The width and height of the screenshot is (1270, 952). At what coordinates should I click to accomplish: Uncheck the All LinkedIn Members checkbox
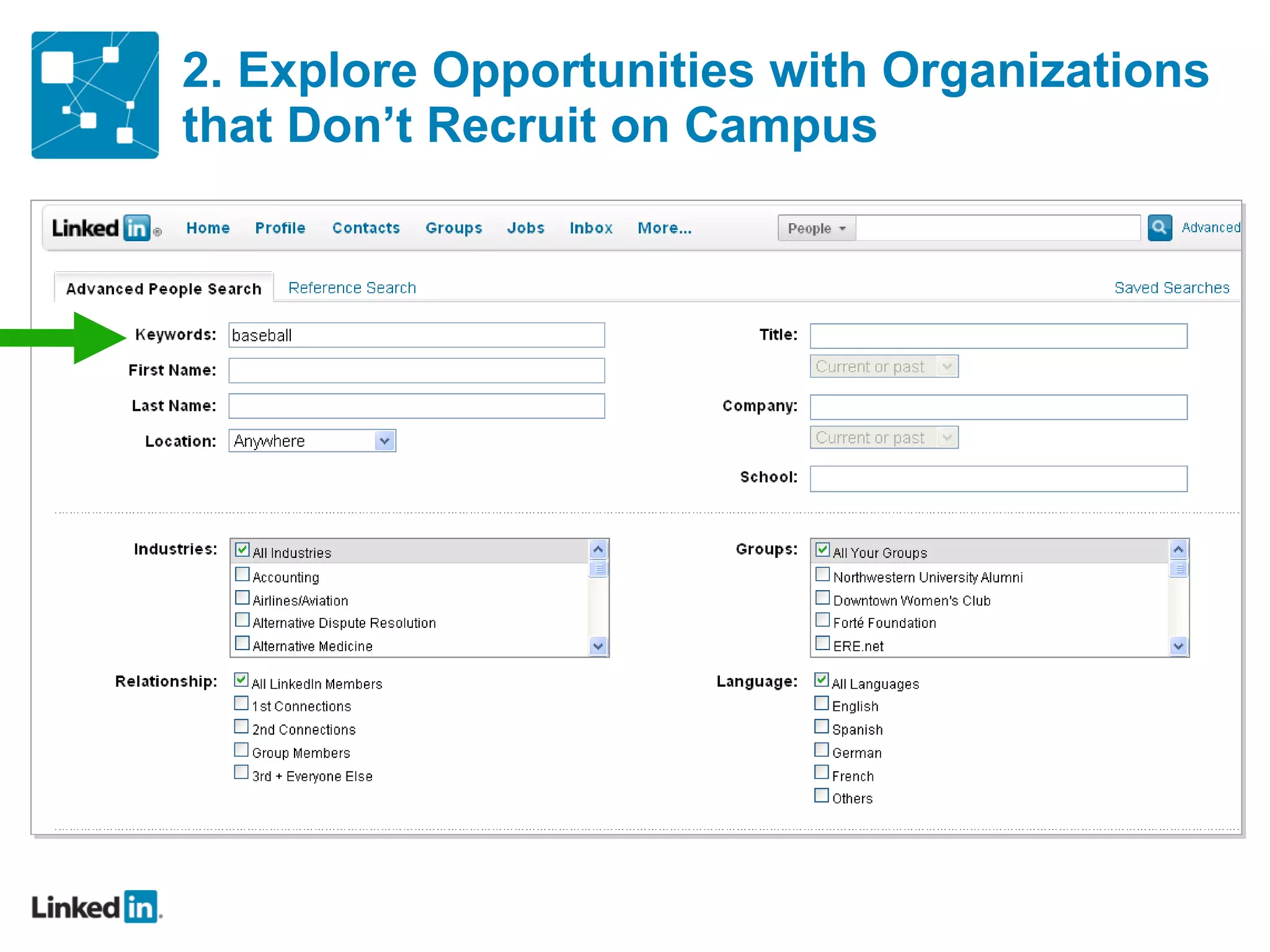tap(241, 681)
